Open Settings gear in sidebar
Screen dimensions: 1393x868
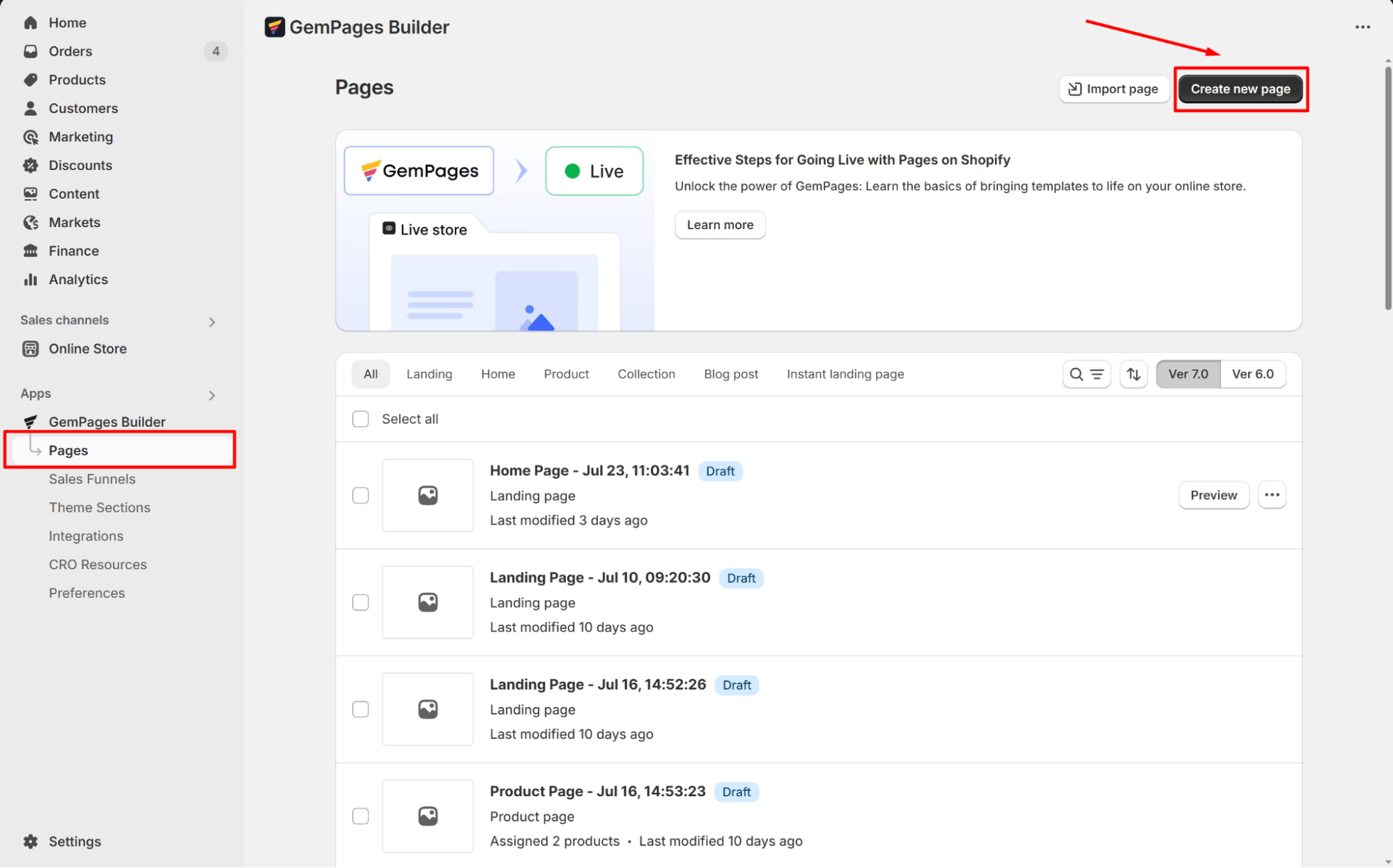point(31,841)
